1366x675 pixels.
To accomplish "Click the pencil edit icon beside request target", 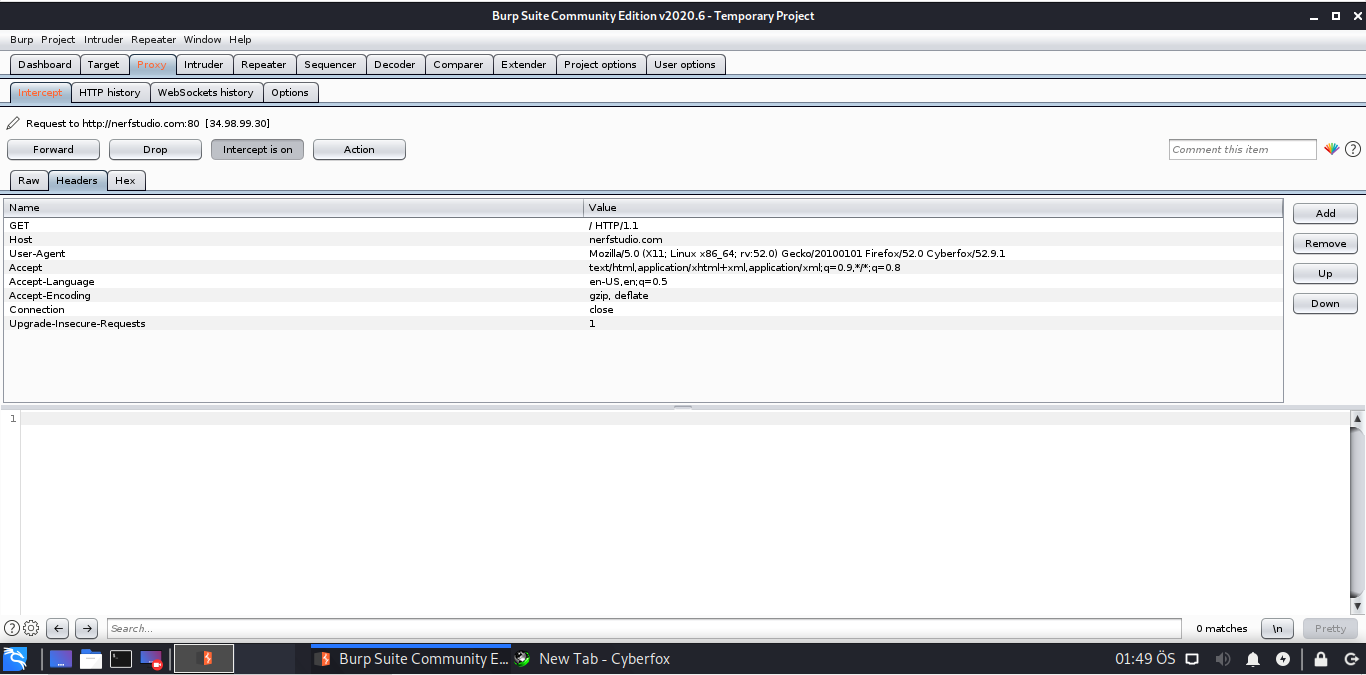I will coord(13,123).
